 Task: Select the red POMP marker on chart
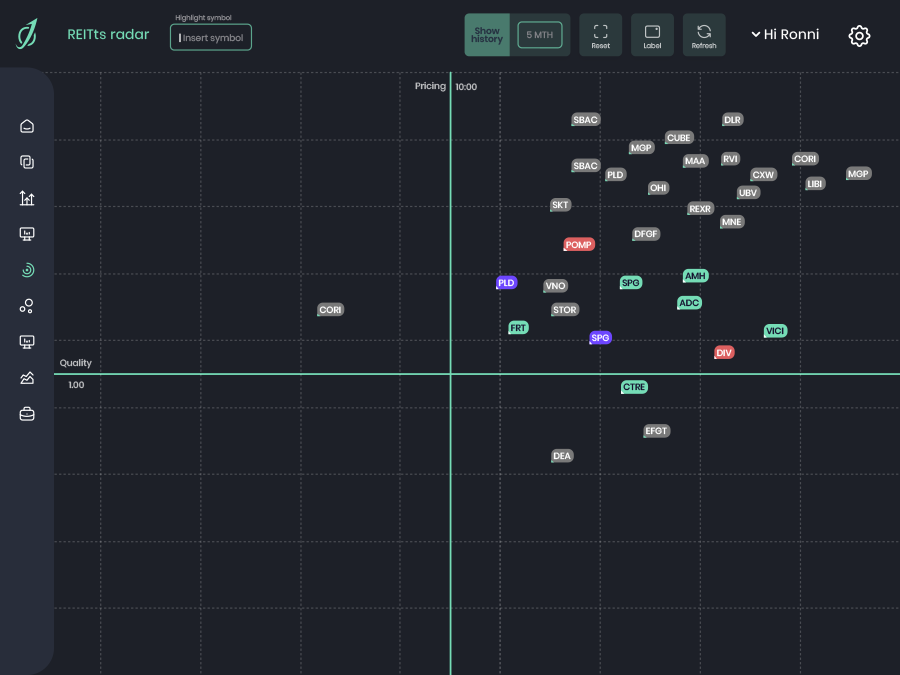pyautogui.click(x=579, y=245)
